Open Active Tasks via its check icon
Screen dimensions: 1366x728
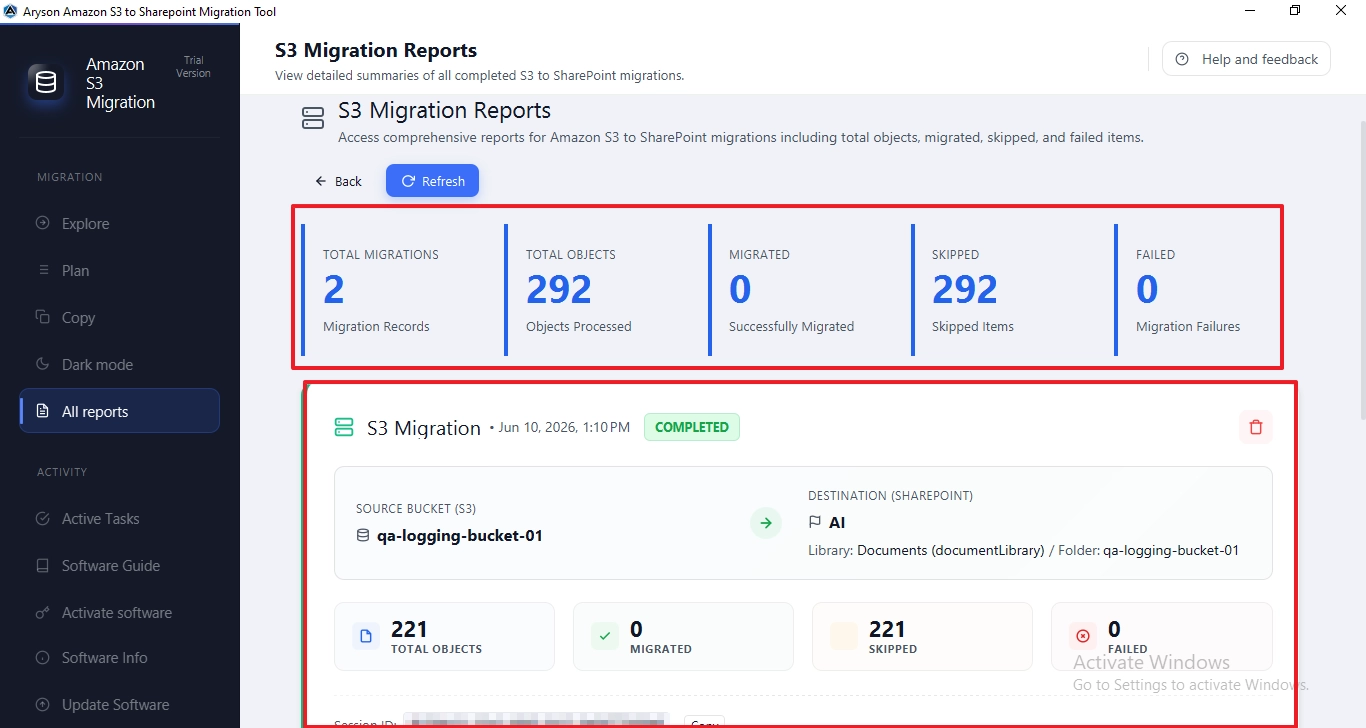[42, 518]
